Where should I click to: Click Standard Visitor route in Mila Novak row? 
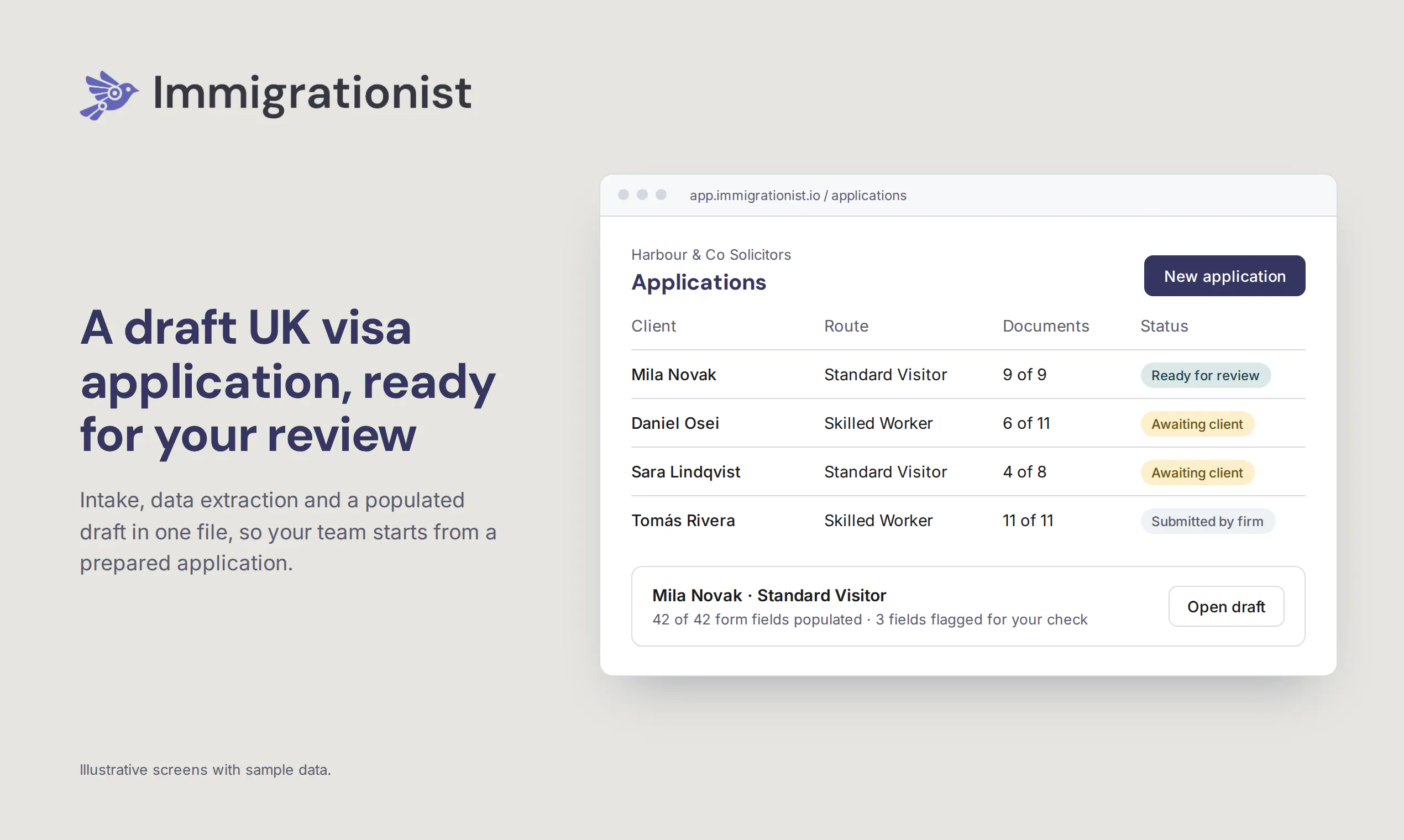pyautogui.click(x=885, y=374)
